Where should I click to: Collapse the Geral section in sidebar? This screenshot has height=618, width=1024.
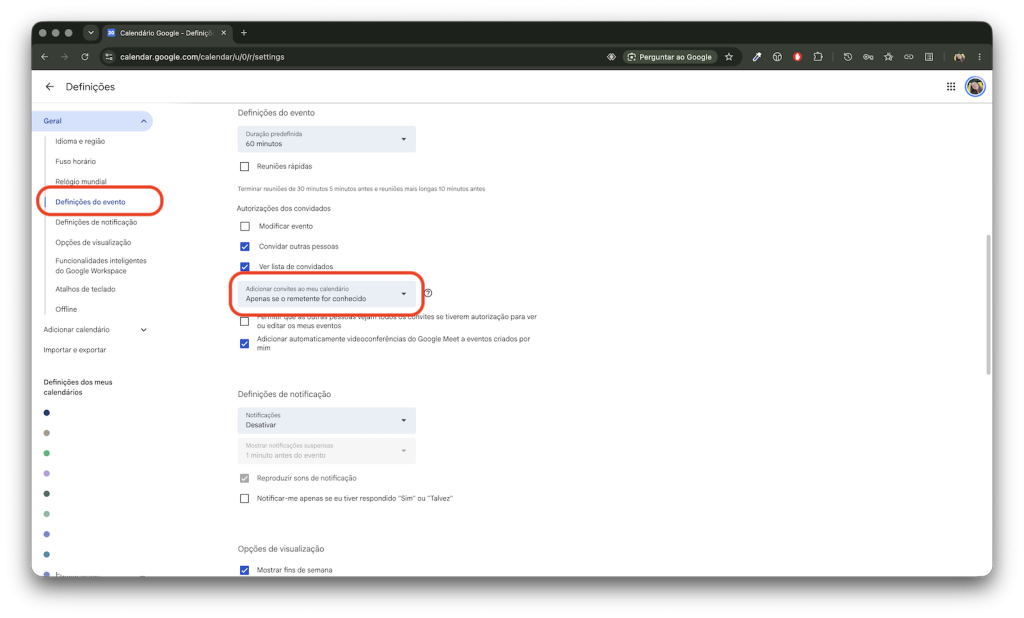point(144,121)
